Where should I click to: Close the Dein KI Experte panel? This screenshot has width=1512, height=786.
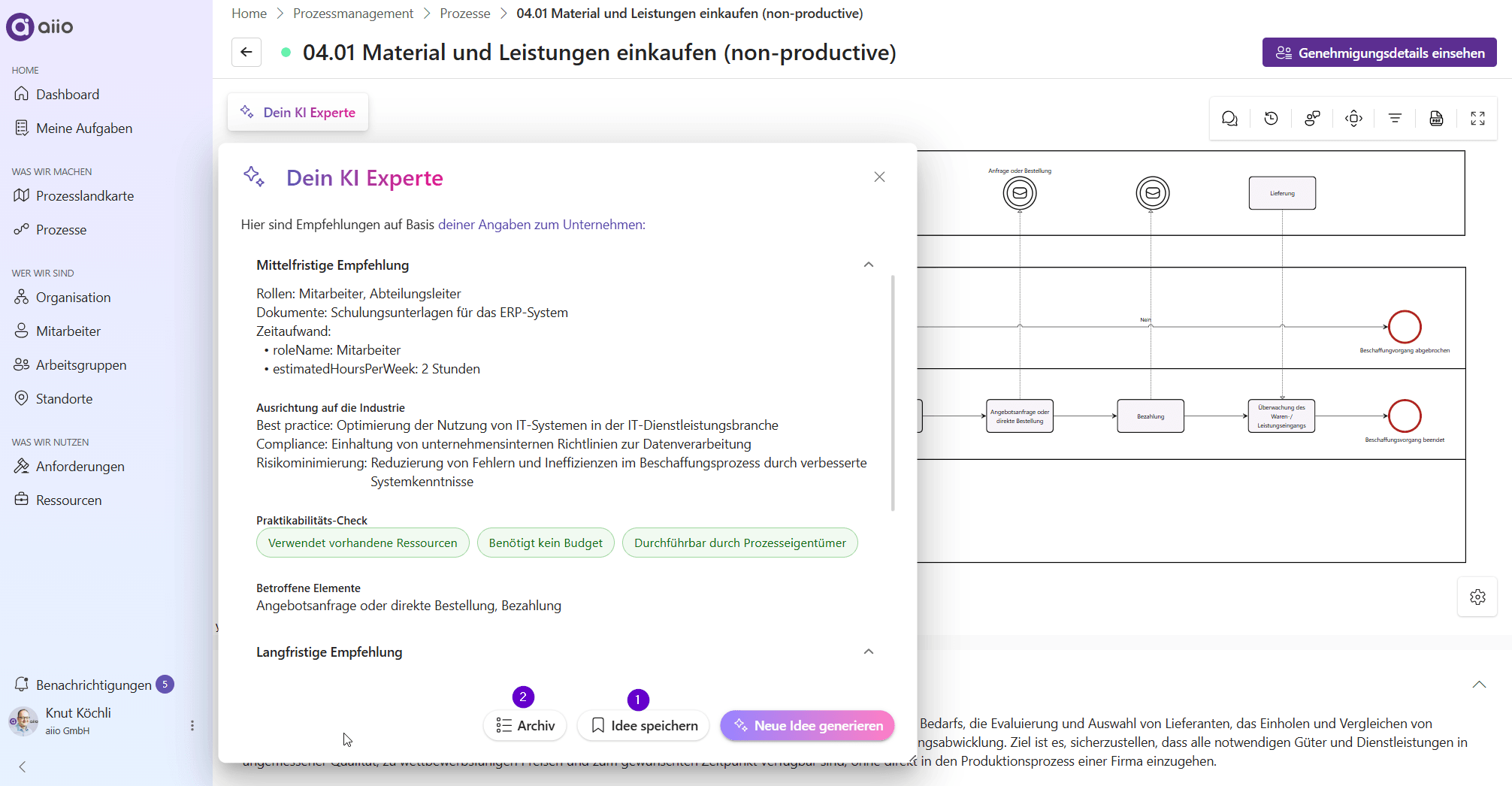pos(879,177)
